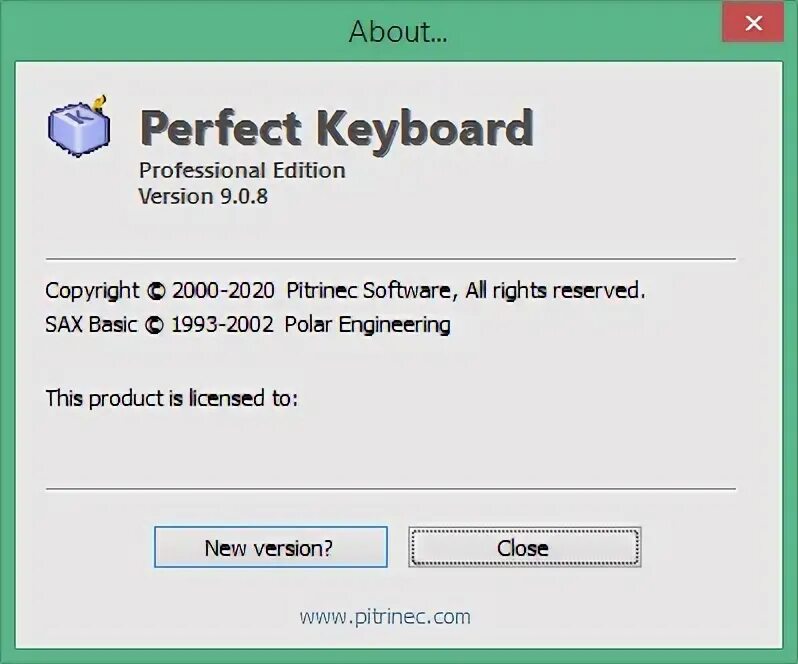Click the copyright symbol before 1993-2002
Image resolution: width=798 pixels, height=664 pixels.
(x=154, y=325)
